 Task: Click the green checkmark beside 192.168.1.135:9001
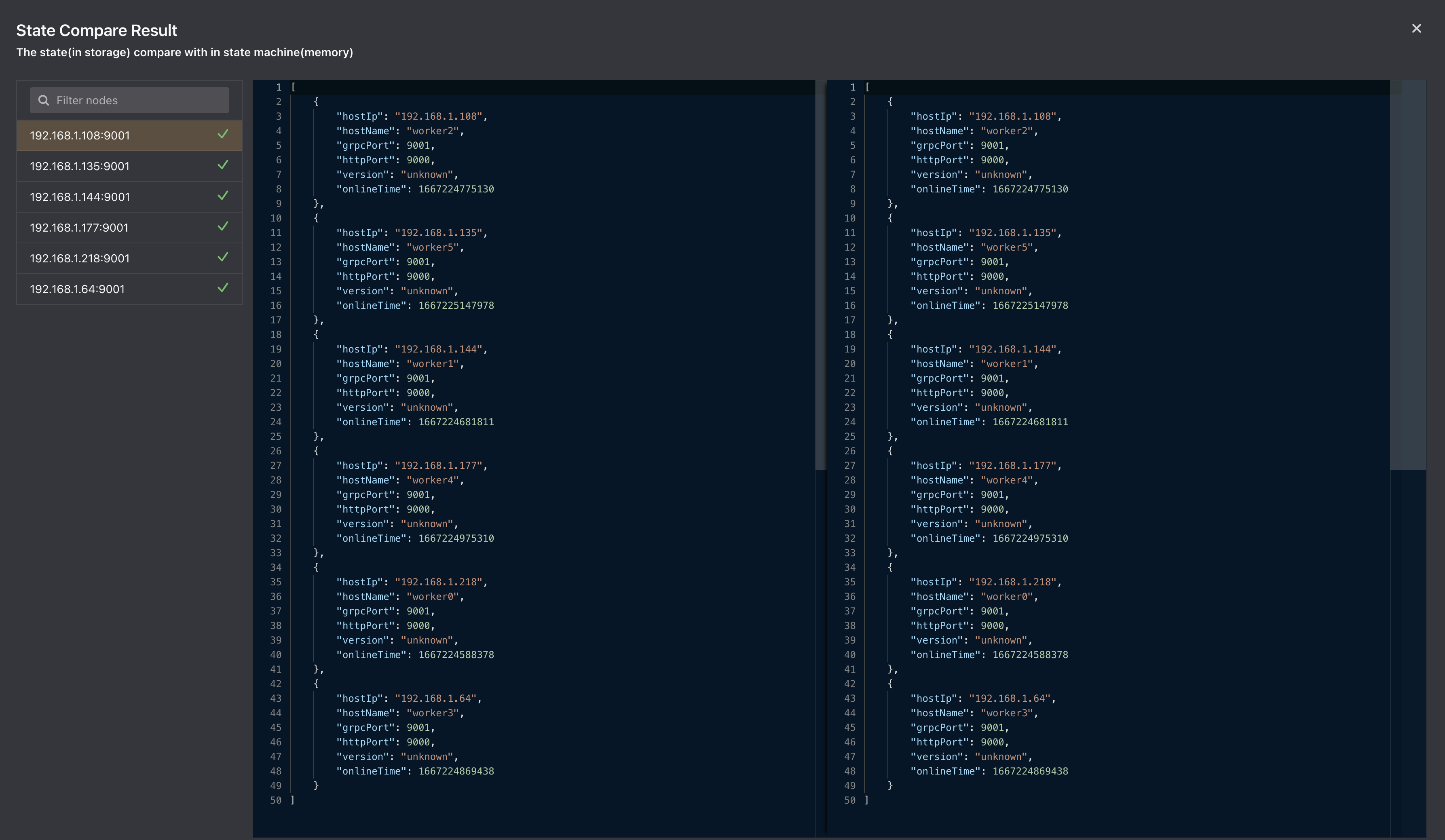(223, 166)
